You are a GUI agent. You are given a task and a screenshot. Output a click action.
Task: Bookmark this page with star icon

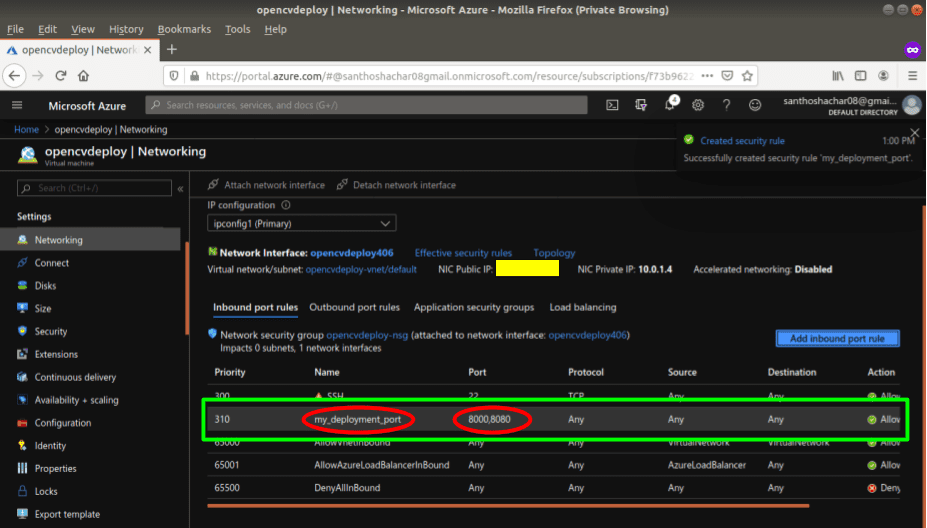pos(747,76)
